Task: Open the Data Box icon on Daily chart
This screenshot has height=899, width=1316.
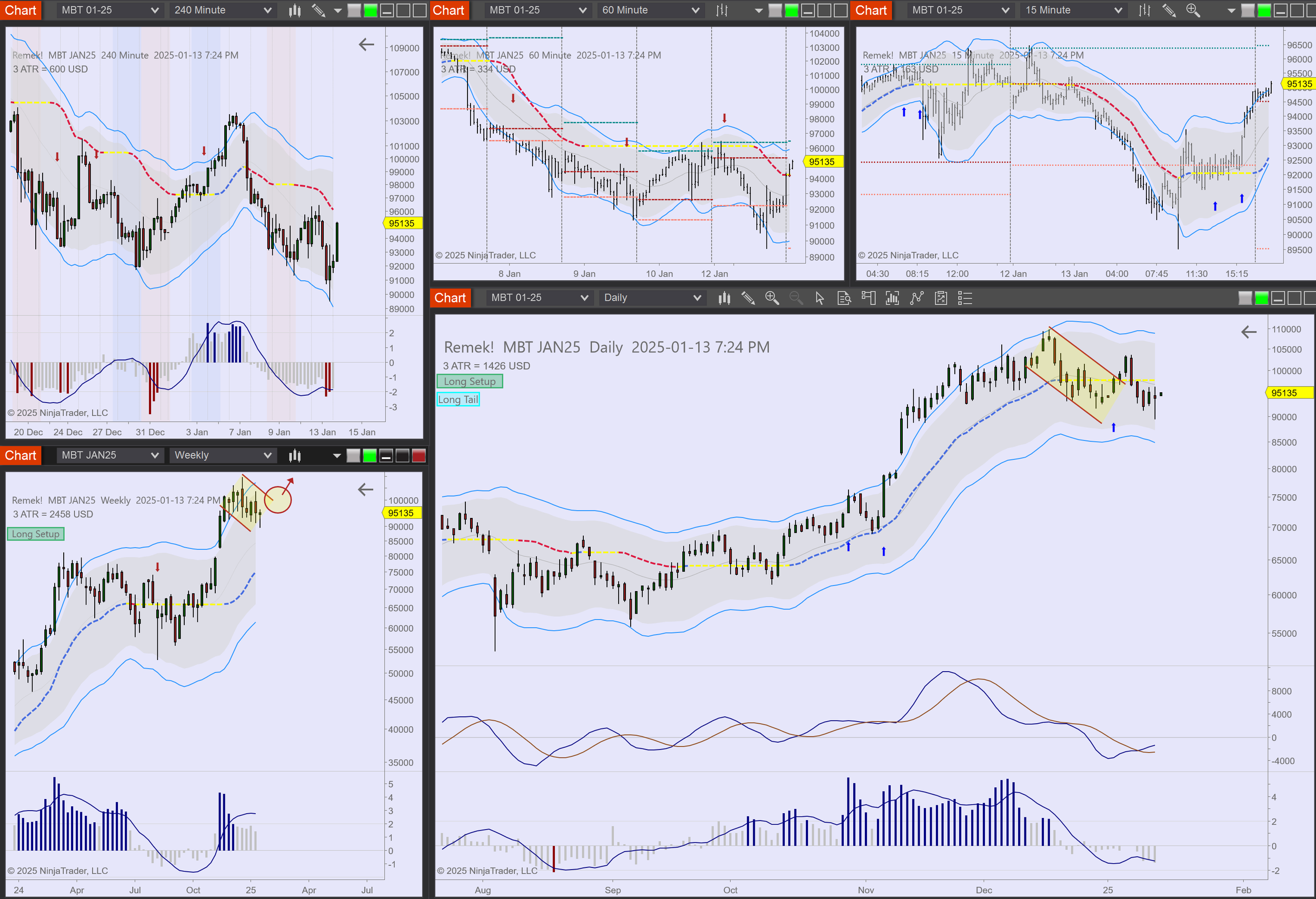Action: pos(844,298)
